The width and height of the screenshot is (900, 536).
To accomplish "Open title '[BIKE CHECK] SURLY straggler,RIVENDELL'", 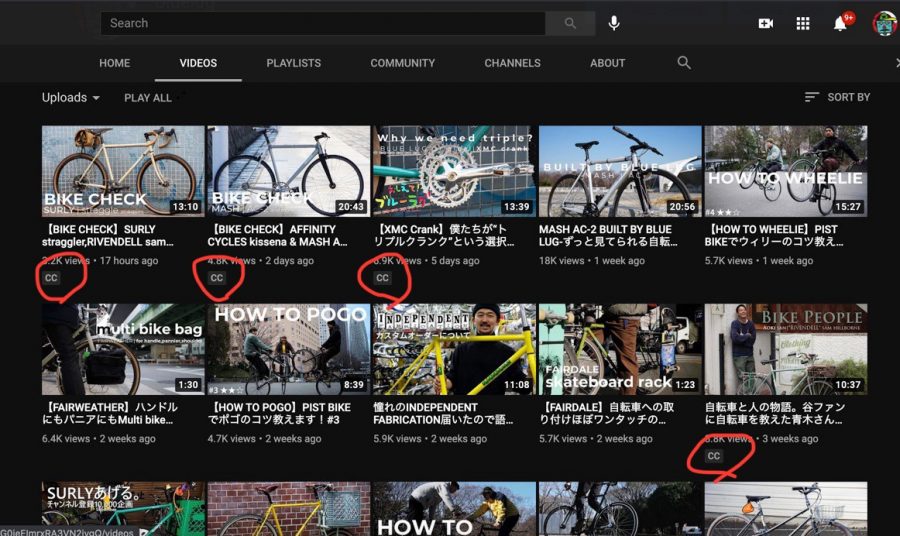I will [x=107, y=235].
